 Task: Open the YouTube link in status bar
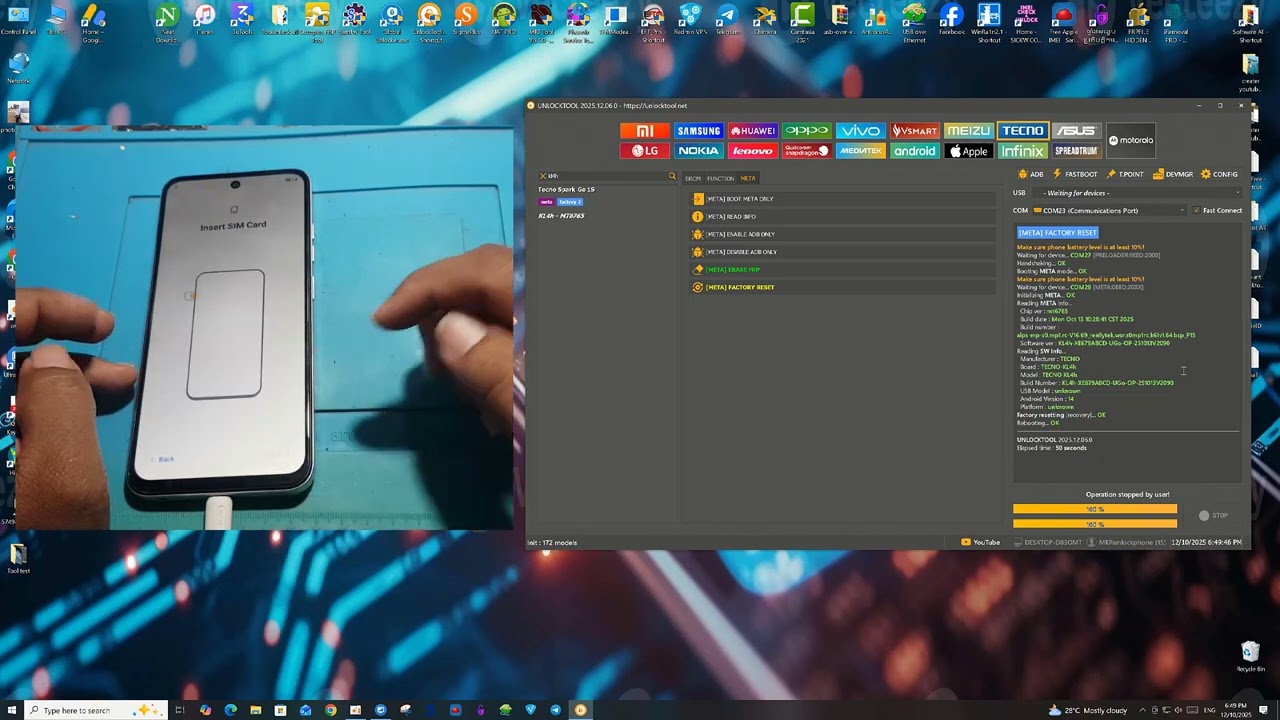pos(981,542)
